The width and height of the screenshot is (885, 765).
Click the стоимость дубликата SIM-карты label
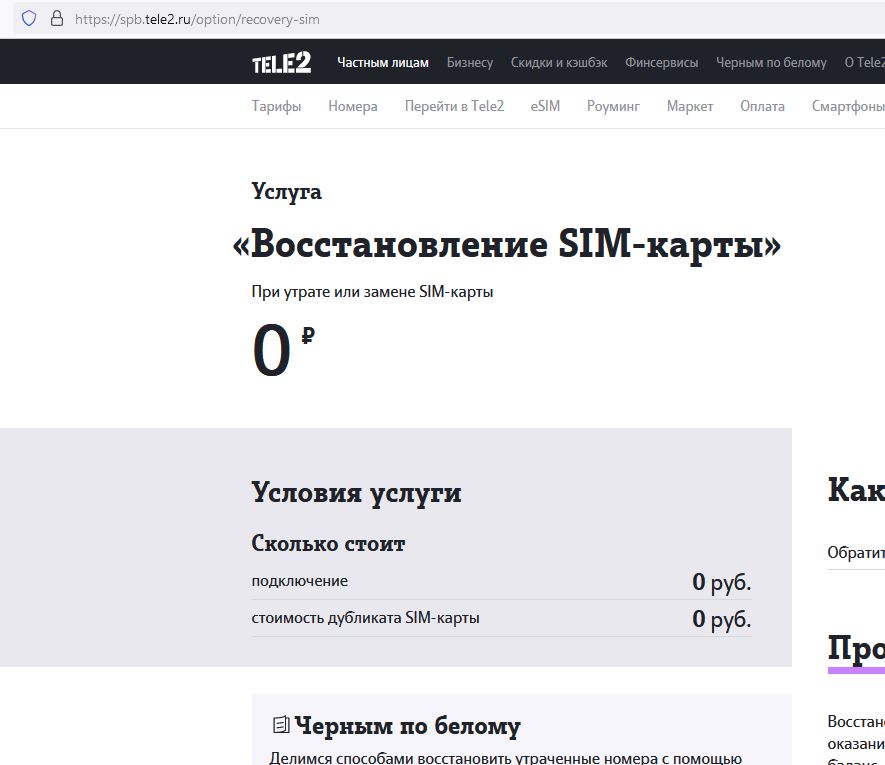(x=366, y=618)
